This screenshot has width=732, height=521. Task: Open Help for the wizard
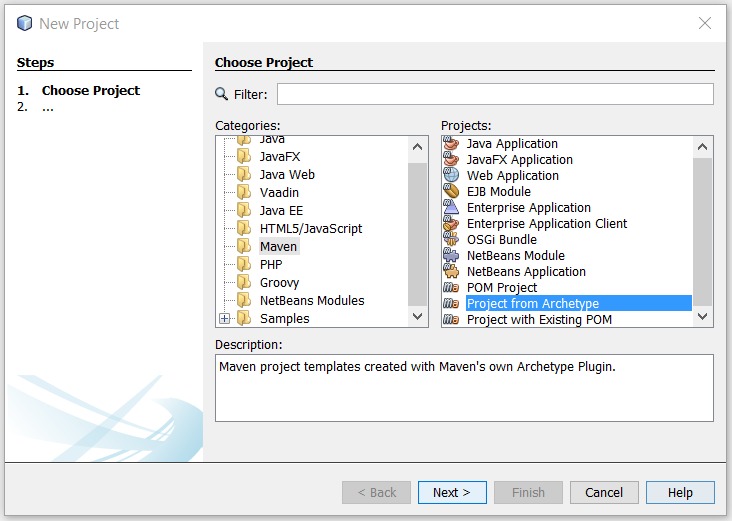680,493
